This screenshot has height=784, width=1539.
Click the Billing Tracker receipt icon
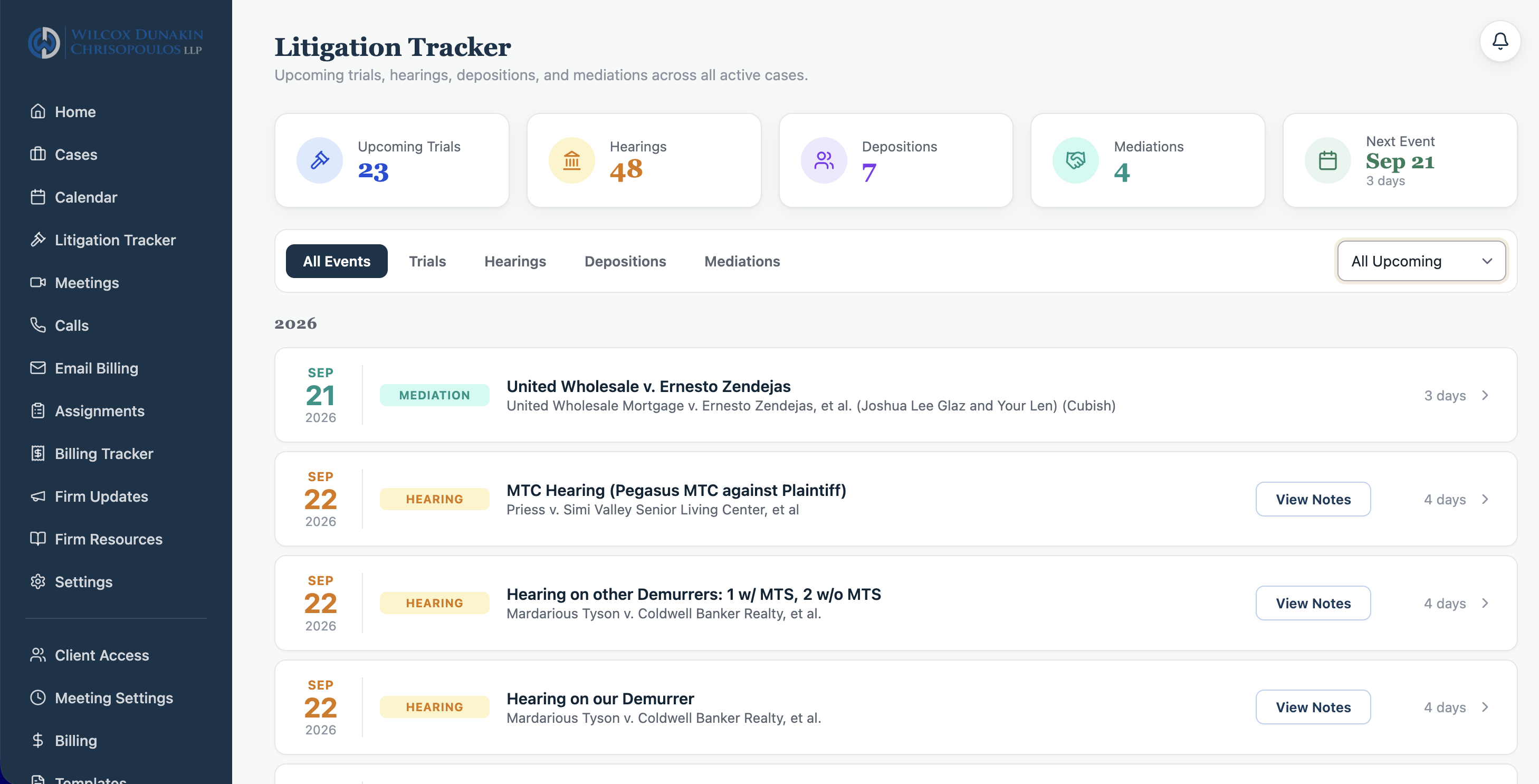click(37, 453)
